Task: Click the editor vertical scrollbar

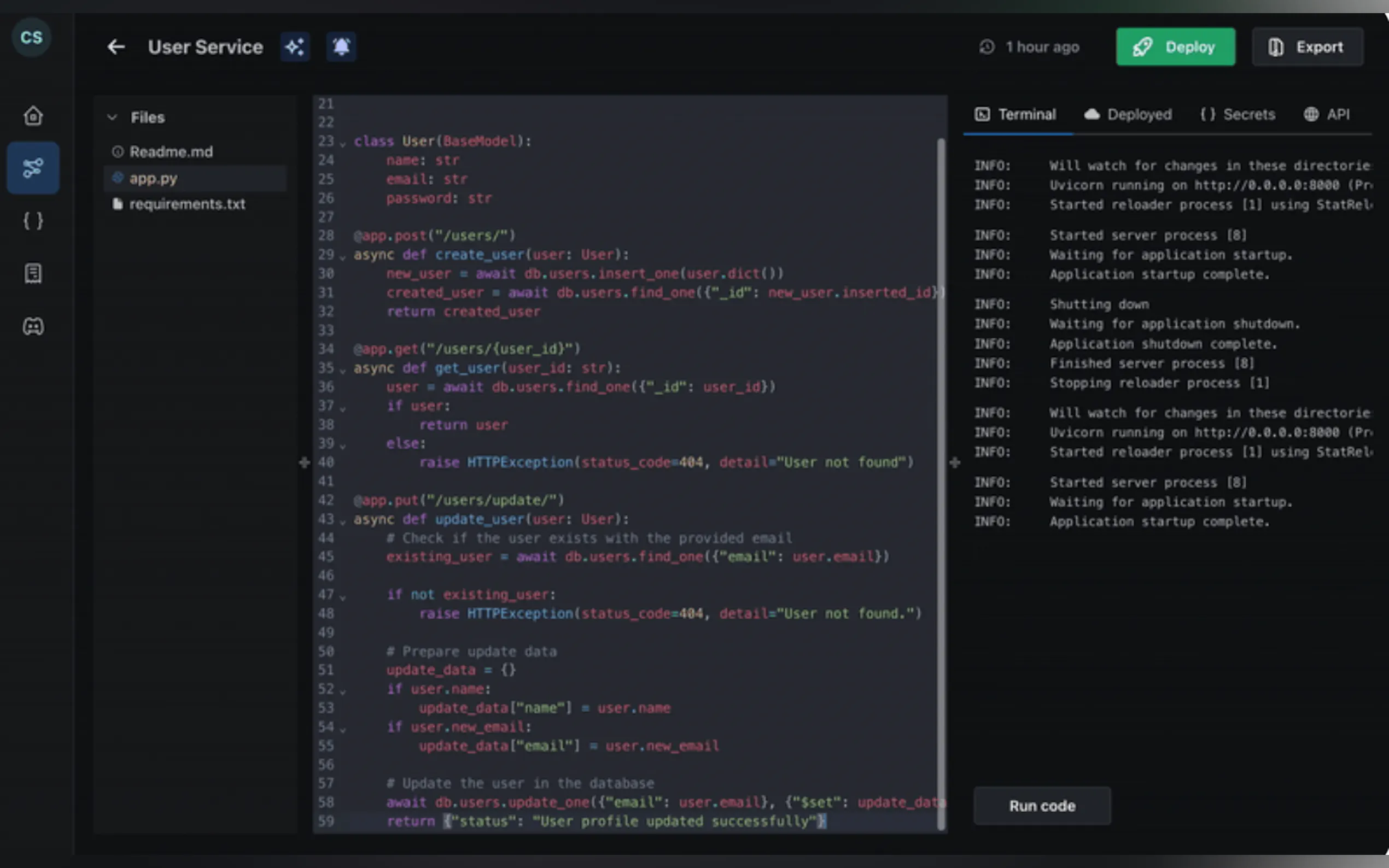Action: click(941, 482)
